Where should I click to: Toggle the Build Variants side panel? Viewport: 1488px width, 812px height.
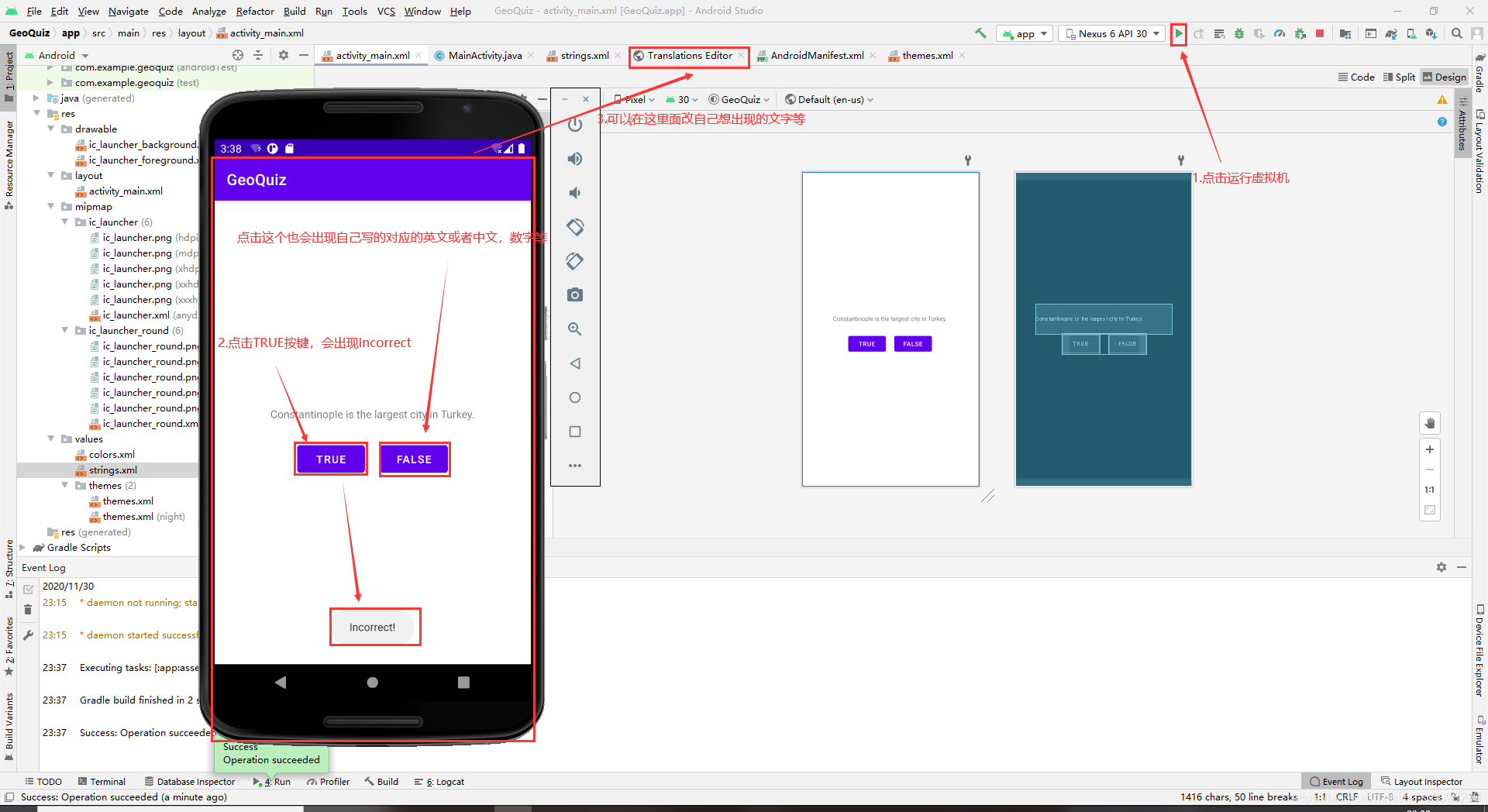point(9,726)
